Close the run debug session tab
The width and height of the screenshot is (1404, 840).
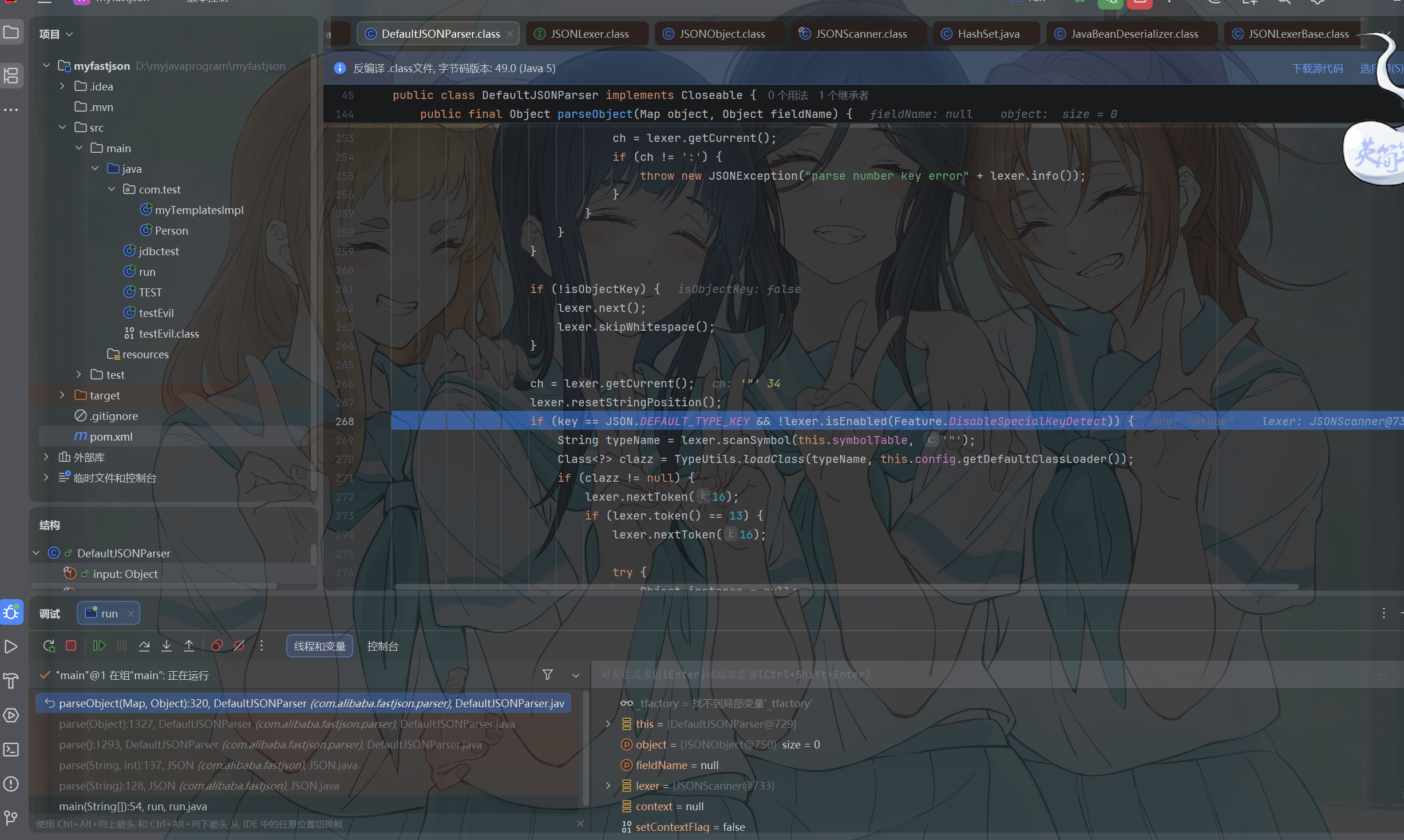[x=131, y=613]
